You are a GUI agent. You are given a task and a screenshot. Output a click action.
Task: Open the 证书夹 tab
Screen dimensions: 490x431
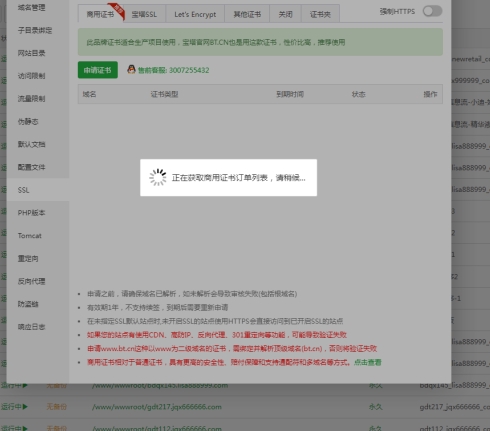coord(320,14)
